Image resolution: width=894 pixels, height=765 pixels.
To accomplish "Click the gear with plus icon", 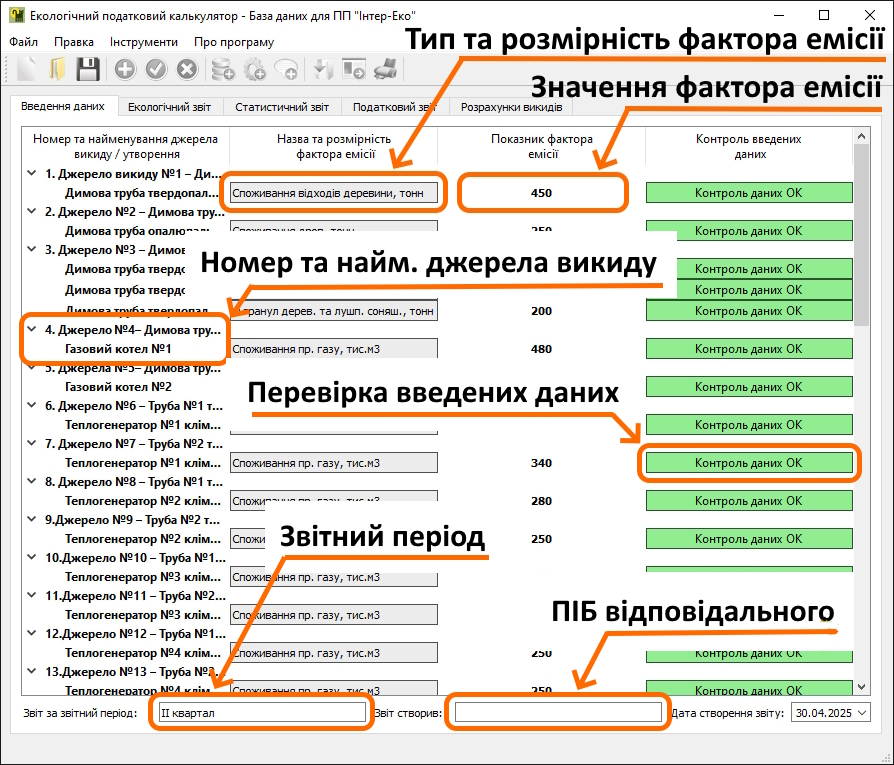I will (254, 70).
